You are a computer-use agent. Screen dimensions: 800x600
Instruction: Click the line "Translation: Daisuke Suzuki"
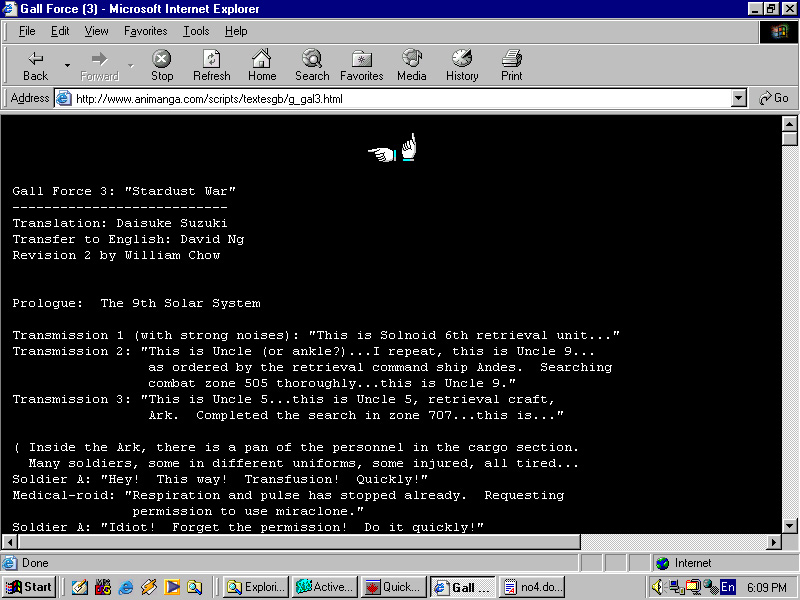(x=120, y=223)
